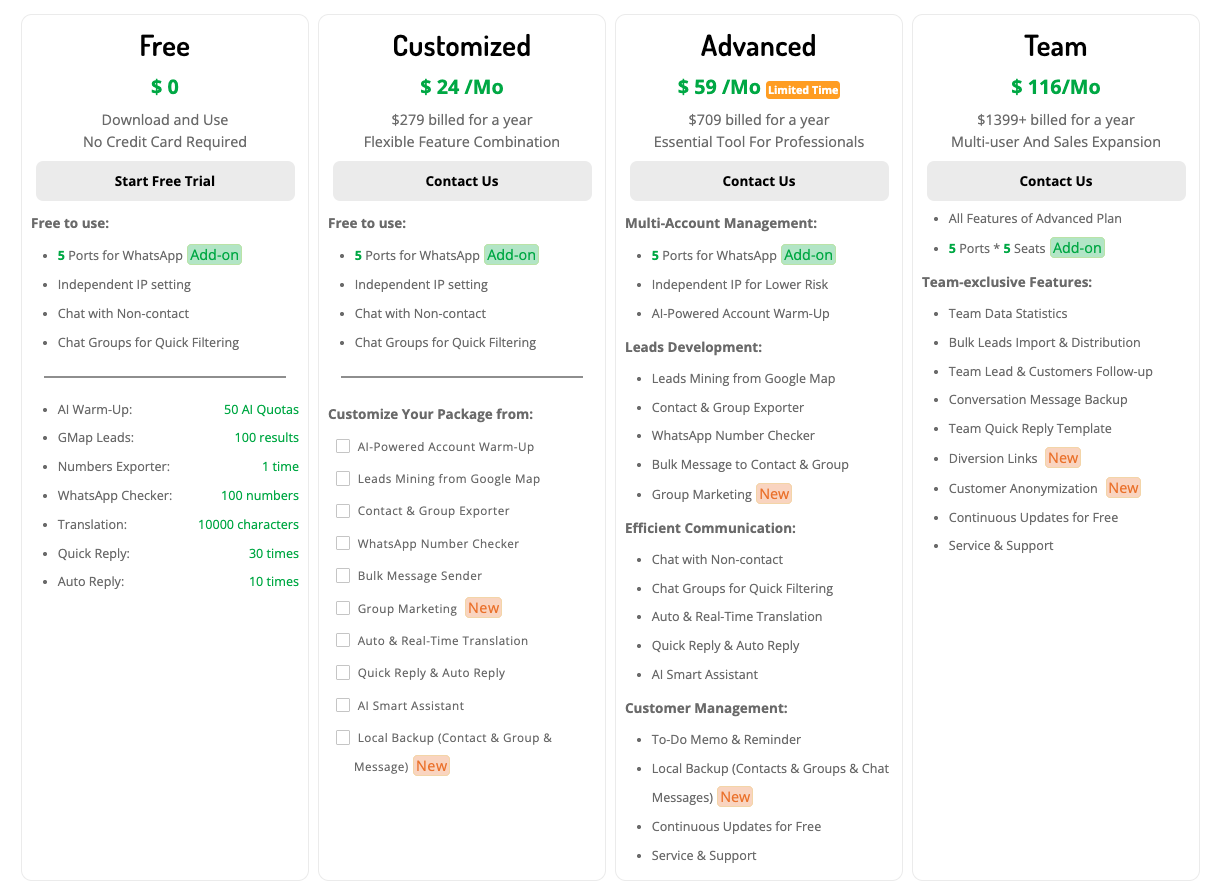Image resolution: width=1217 pixels, height=892 pixels.
Task: Click the Start Free Trial button
Action: click(x=165, y=181)
